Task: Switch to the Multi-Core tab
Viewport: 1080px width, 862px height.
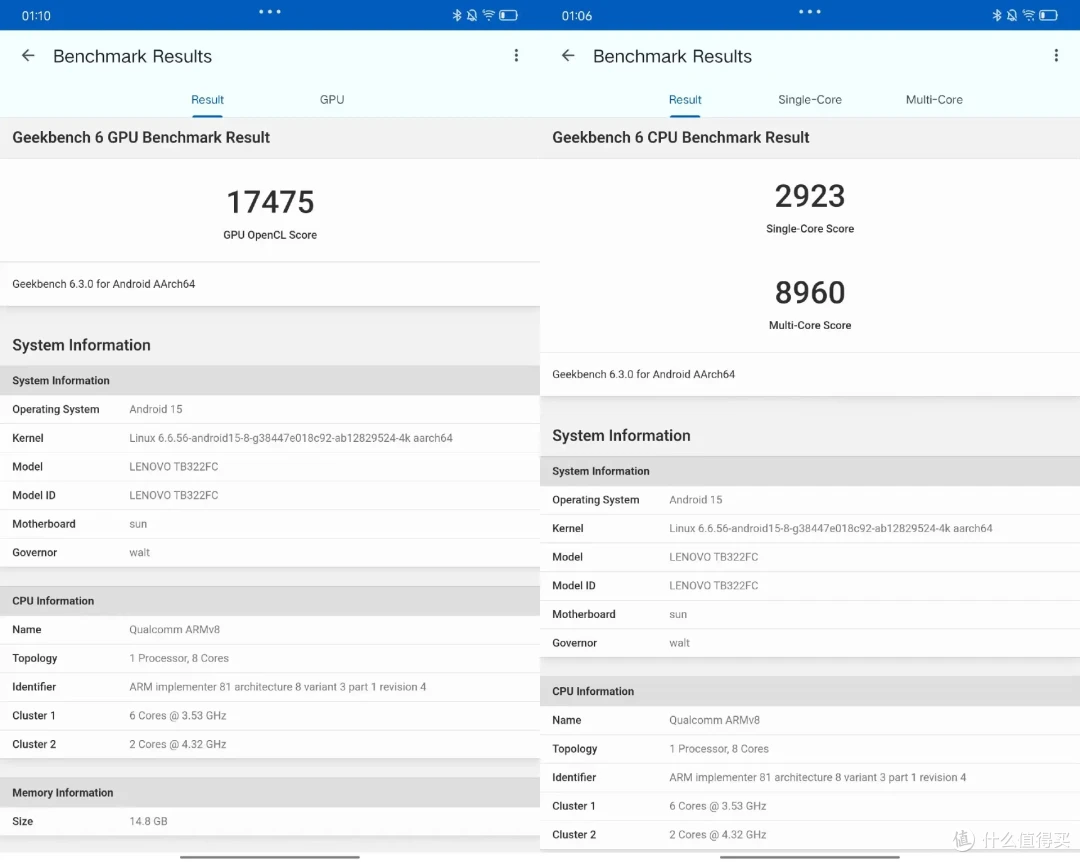Action: click(x=934, y=100)
